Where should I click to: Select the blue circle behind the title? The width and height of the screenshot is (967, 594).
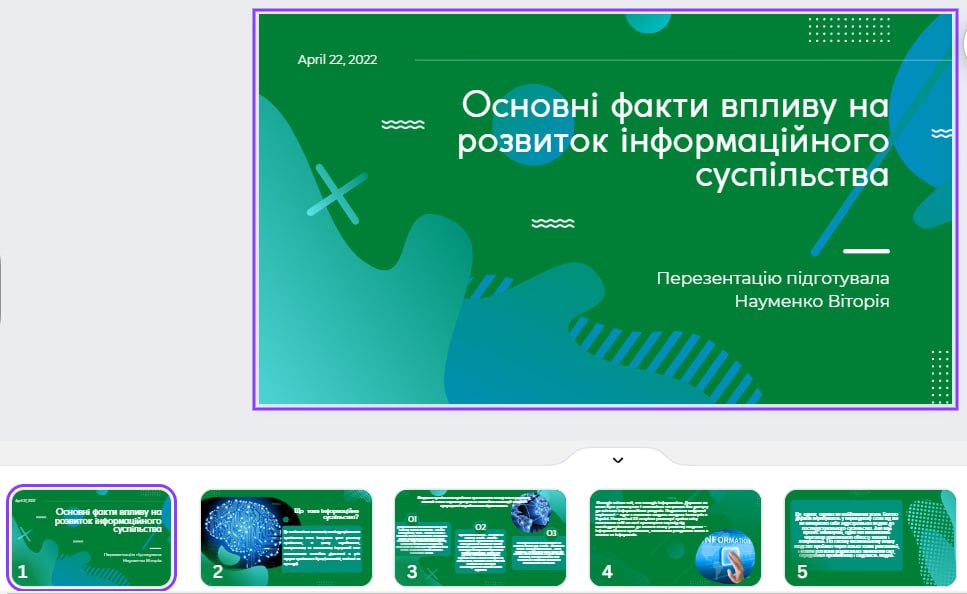pyautogui.click(x=532, y=124)
